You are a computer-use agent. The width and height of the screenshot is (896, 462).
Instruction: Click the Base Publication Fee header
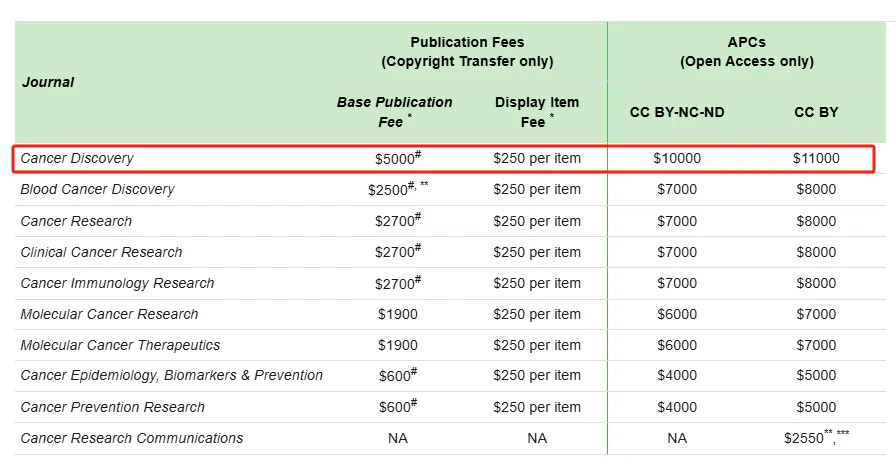(x=394, y=112)
